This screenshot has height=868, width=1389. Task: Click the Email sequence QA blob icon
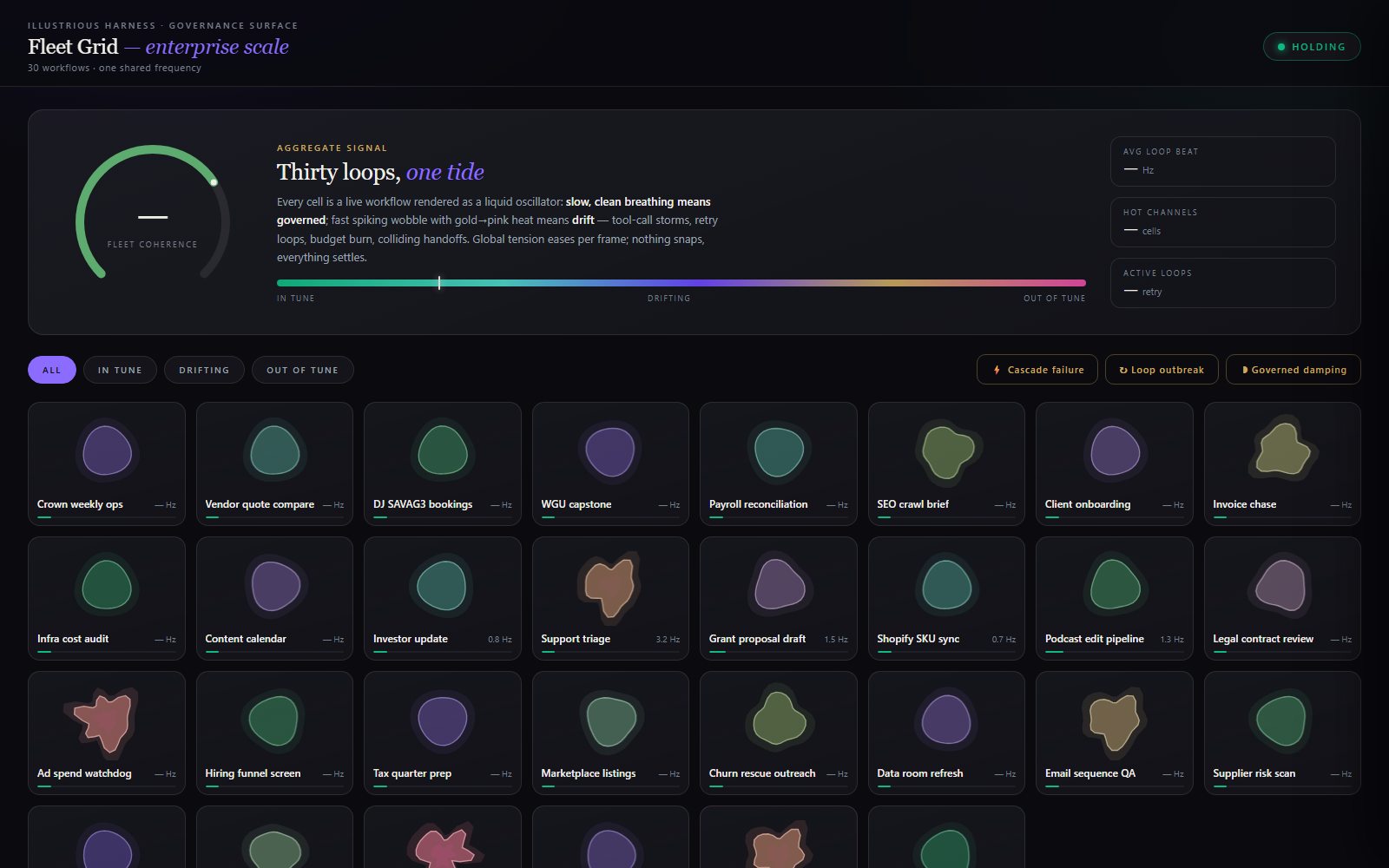click(1115, 721)
